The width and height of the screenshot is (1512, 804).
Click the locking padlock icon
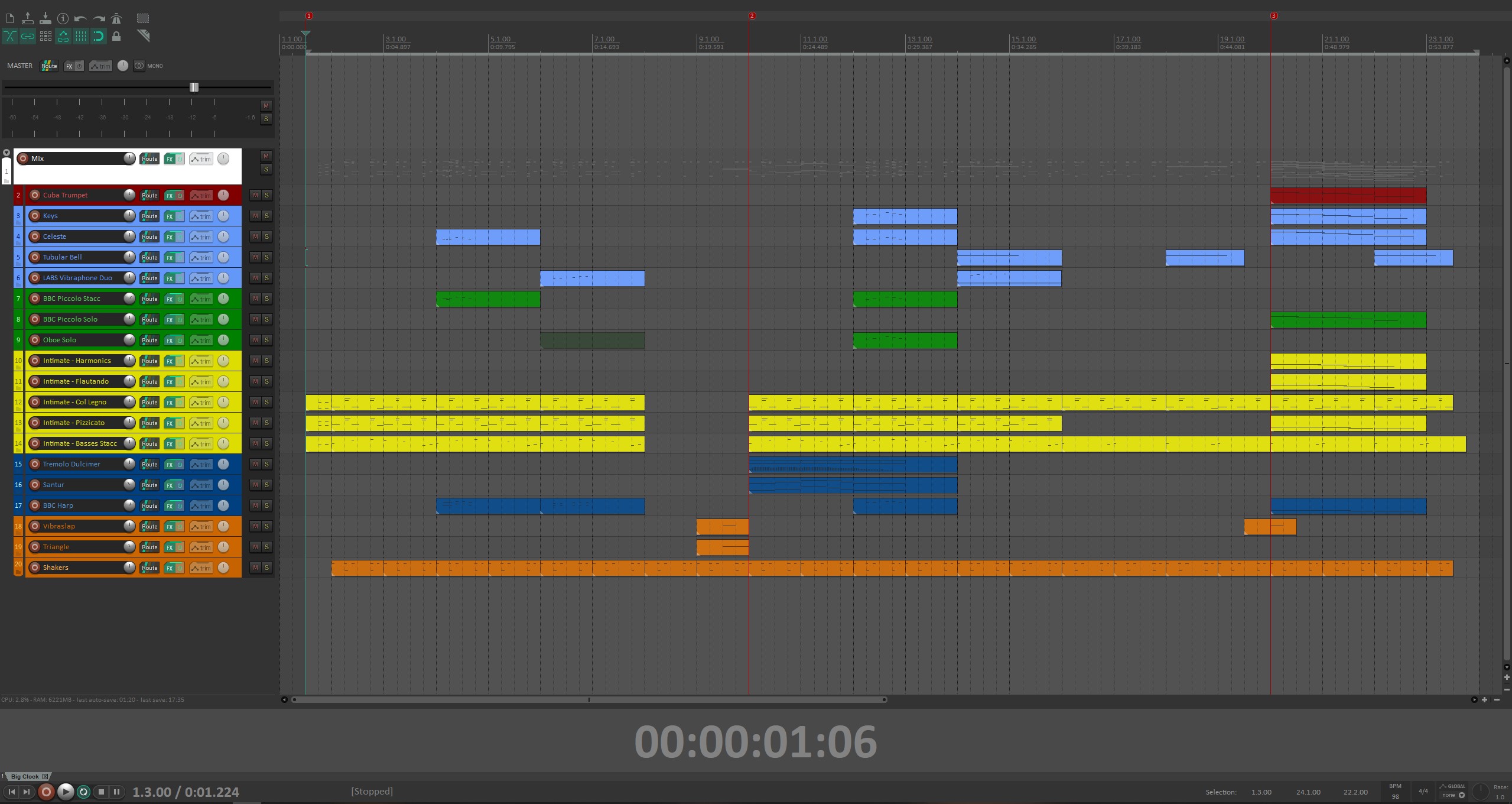[x=116, y=36]
